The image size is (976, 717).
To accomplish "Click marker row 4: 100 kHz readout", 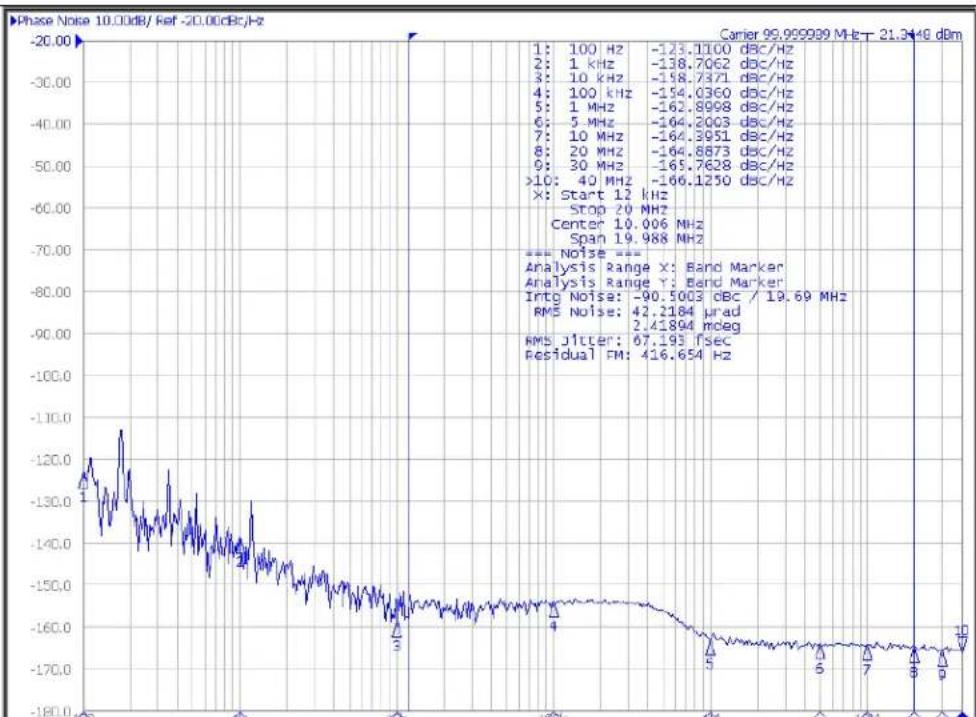I will (x=663, y=93).
